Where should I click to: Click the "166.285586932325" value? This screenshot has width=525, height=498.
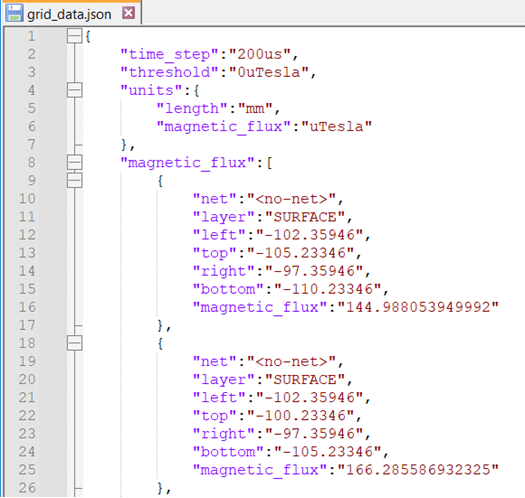(x=418, y=470)
